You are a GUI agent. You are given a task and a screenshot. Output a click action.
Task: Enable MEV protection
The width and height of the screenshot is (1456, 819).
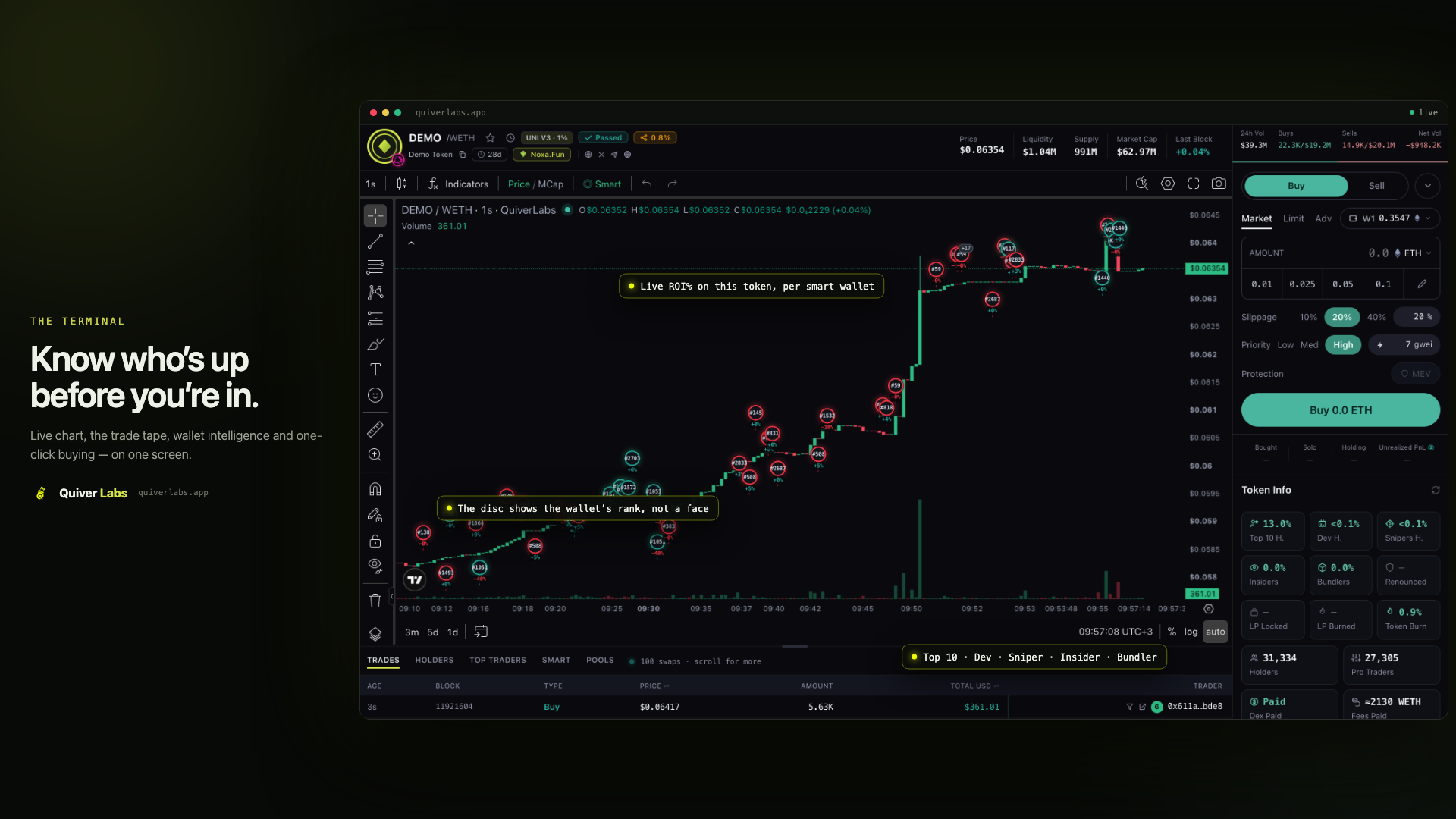click(1416, 374)
